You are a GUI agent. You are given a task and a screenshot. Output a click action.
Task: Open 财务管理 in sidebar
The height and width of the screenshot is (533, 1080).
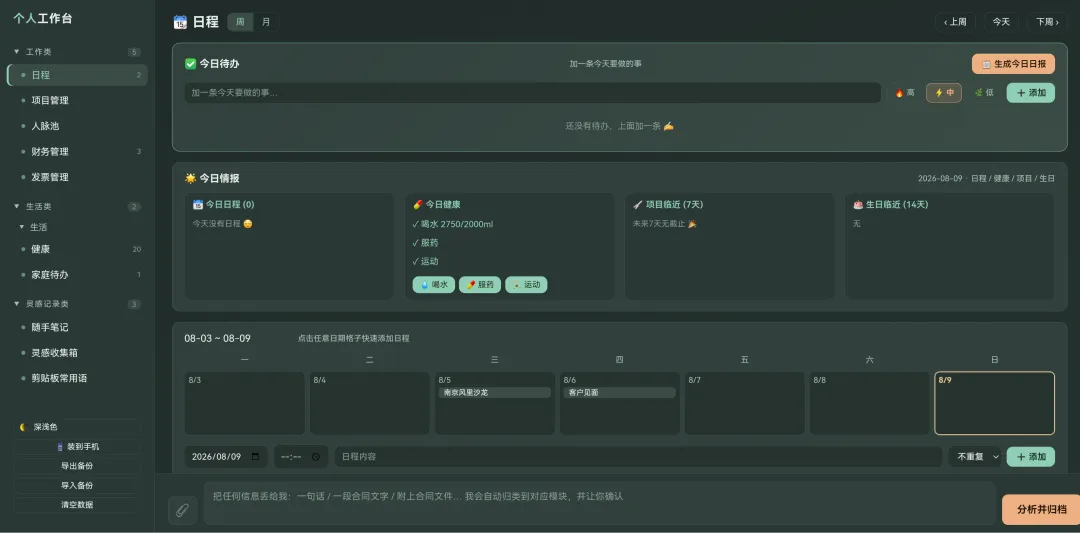[77, 151]
